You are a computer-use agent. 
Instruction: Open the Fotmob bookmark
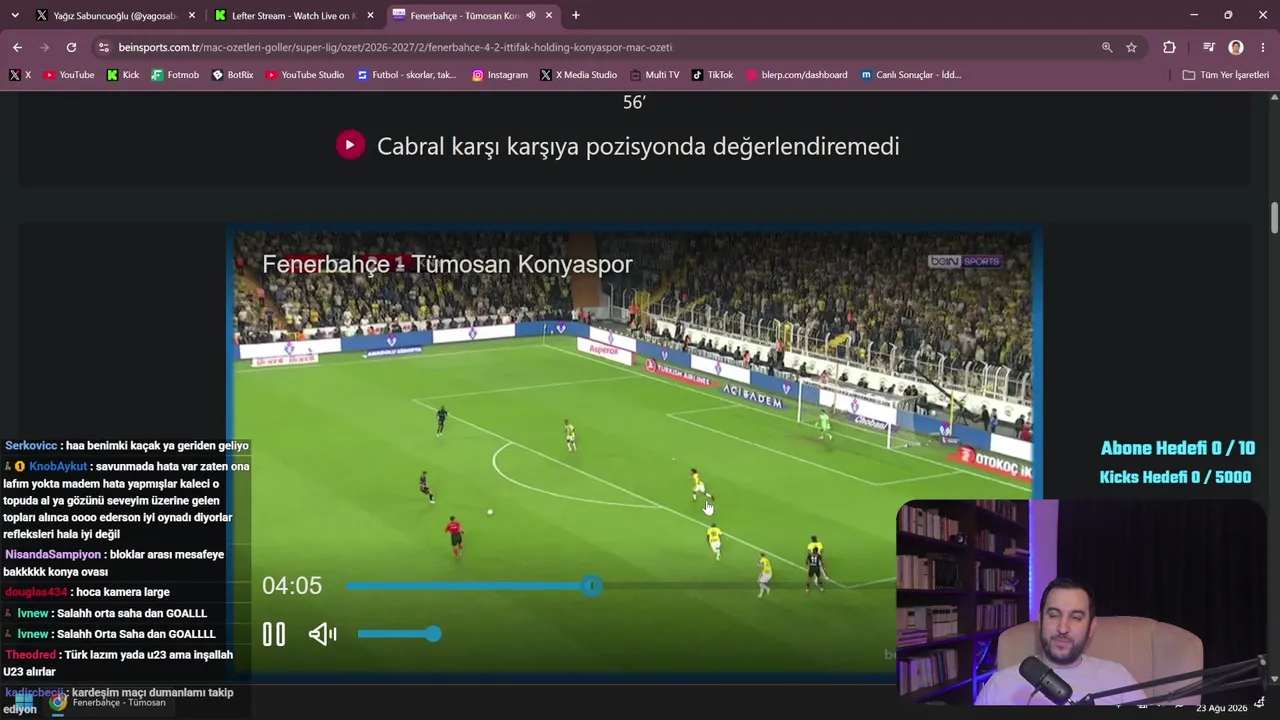(175, 75)
